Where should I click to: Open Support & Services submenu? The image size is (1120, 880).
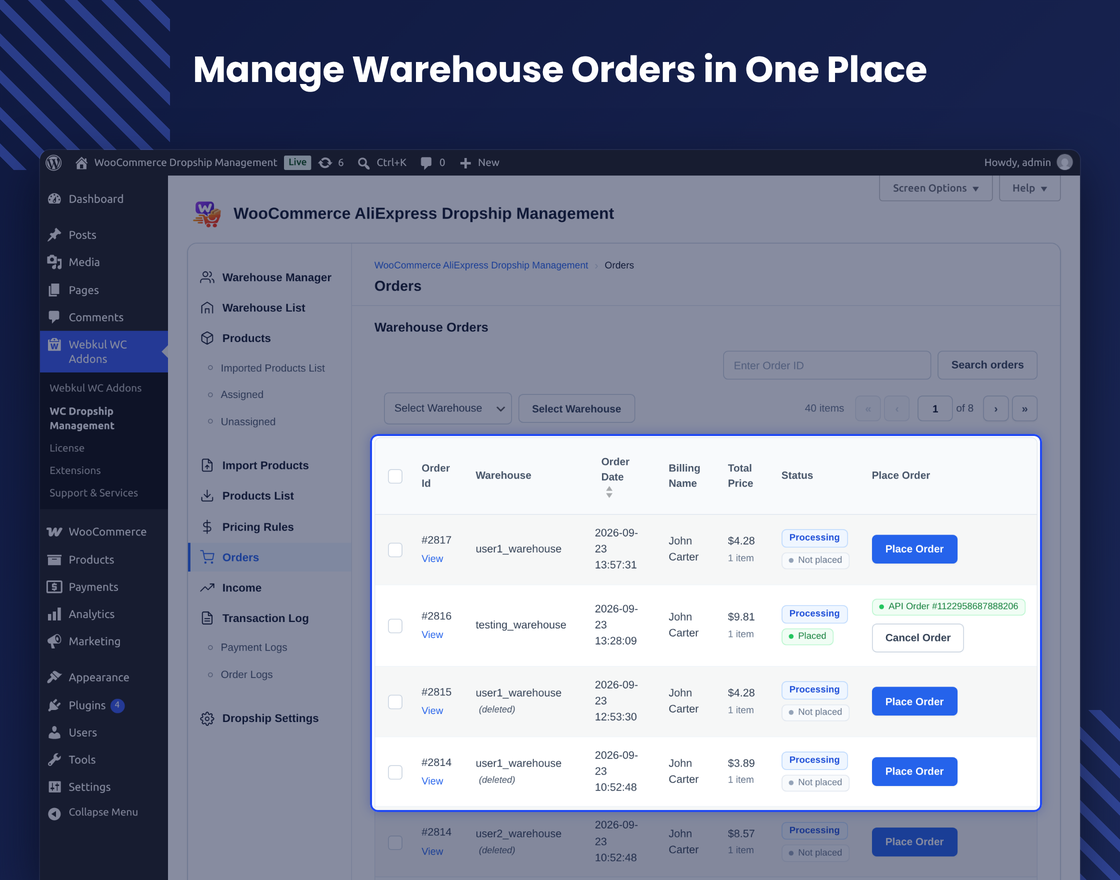pos(94,493)
